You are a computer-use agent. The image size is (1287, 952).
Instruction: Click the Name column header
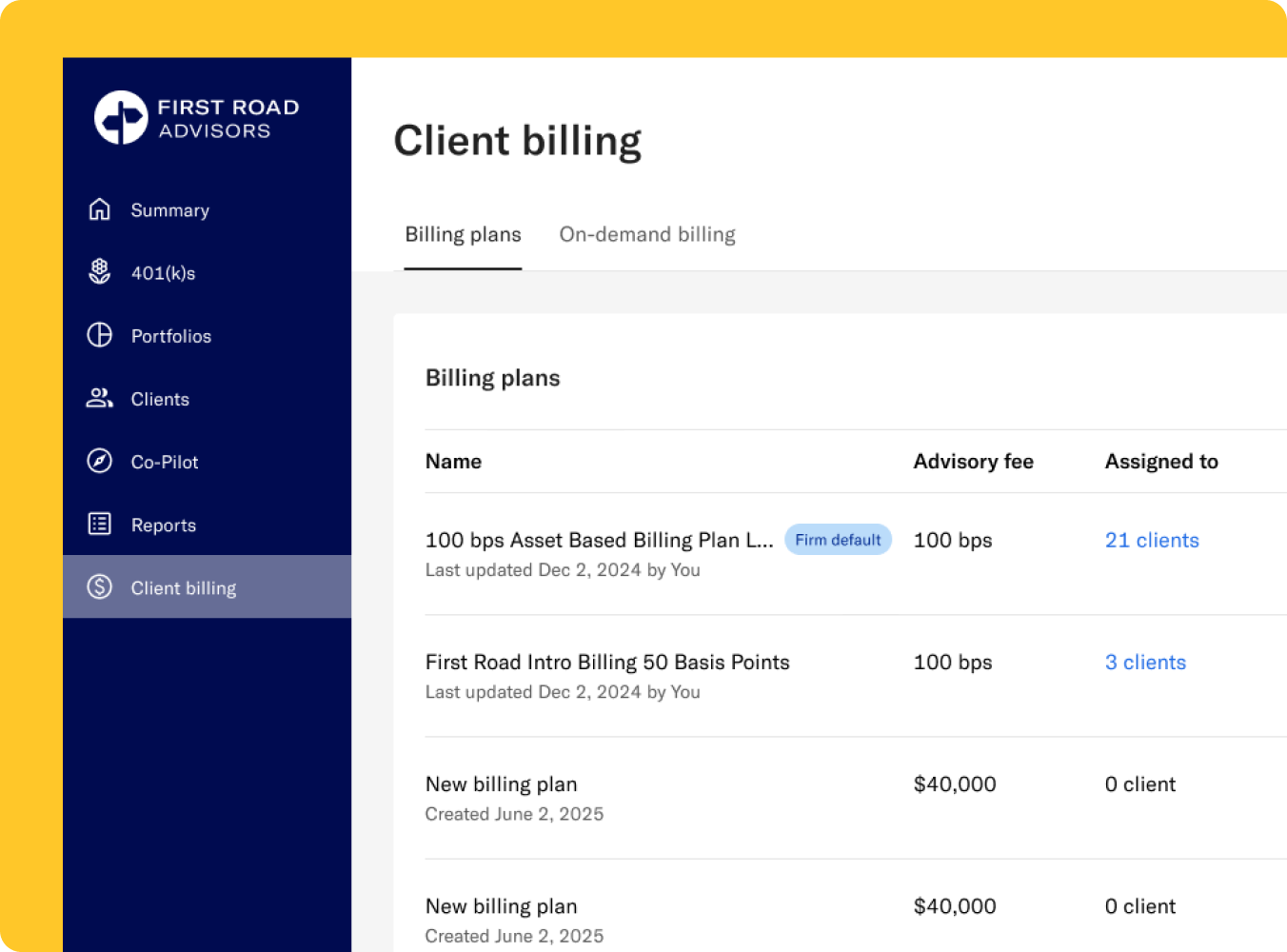click(x=453, y=462)
